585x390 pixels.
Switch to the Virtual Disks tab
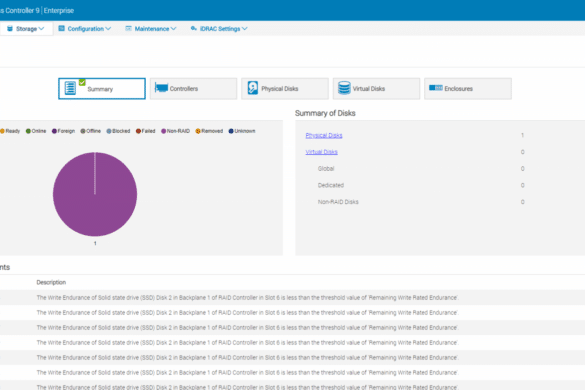pos(376,88)
